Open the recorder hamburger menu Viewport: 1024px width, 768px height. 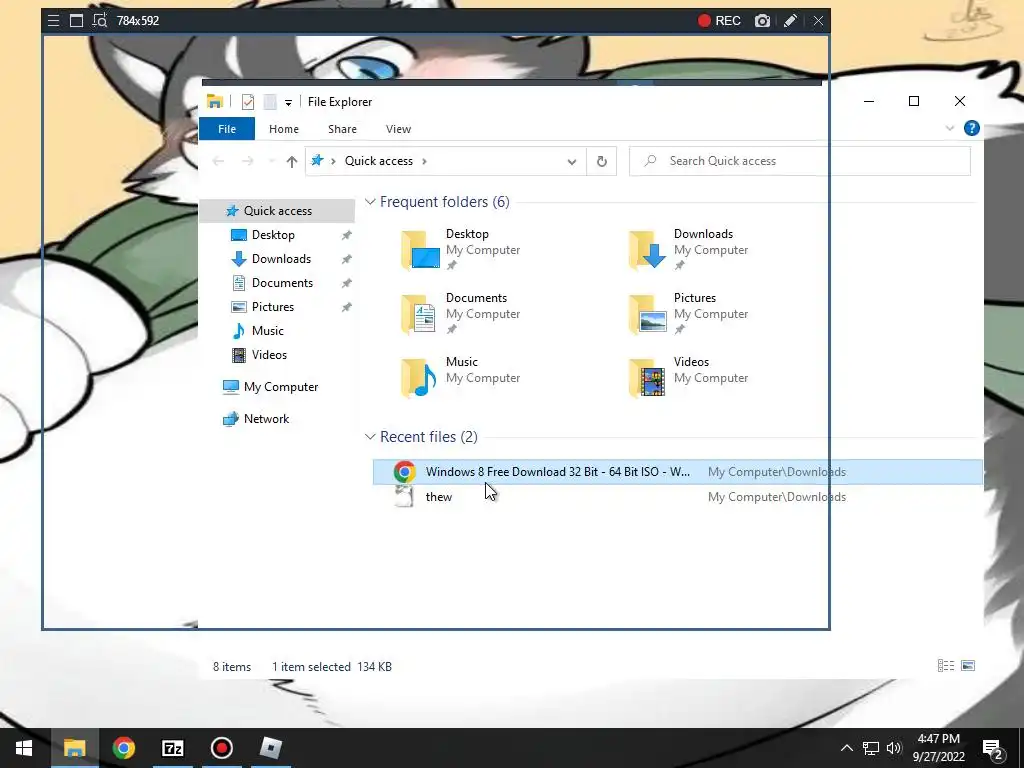point(54,21)
